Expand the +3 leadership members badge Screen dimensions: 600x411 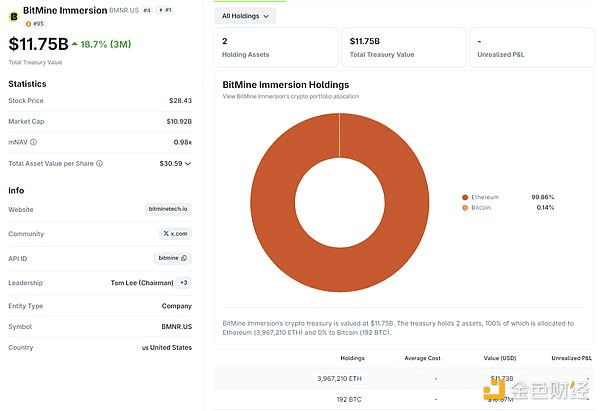click(184, 282)
